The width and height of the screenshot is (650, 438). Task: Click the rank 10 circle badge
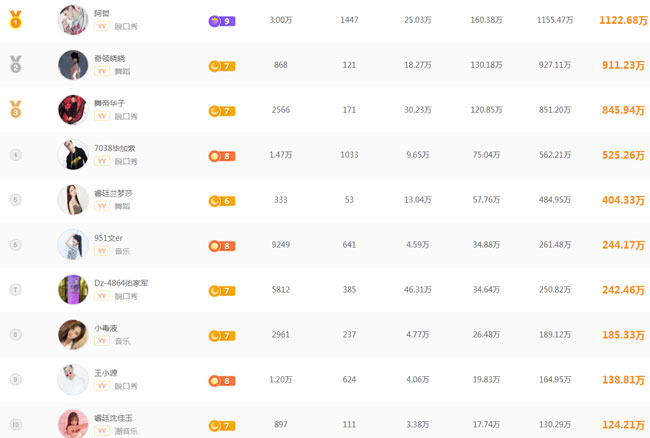[x=15, y=424]
